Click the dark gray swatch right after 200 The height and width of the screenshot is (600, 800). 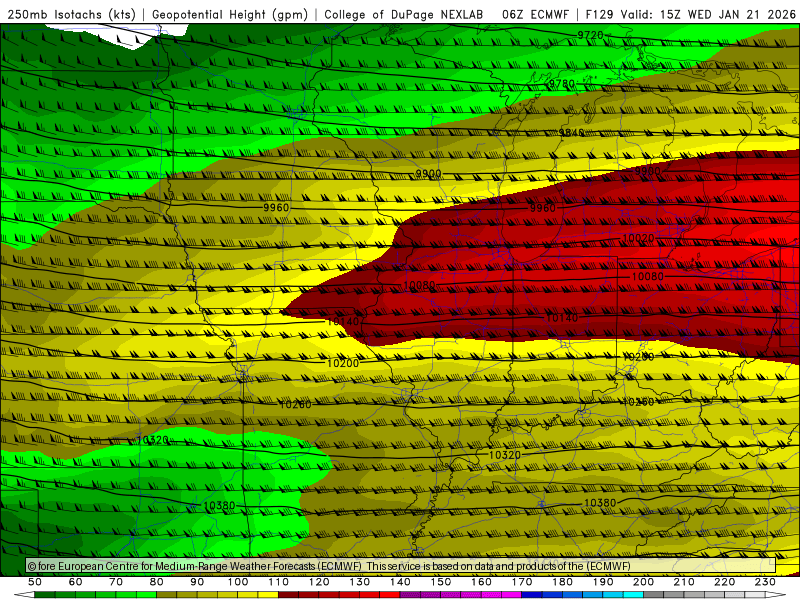tap(654, 595)
